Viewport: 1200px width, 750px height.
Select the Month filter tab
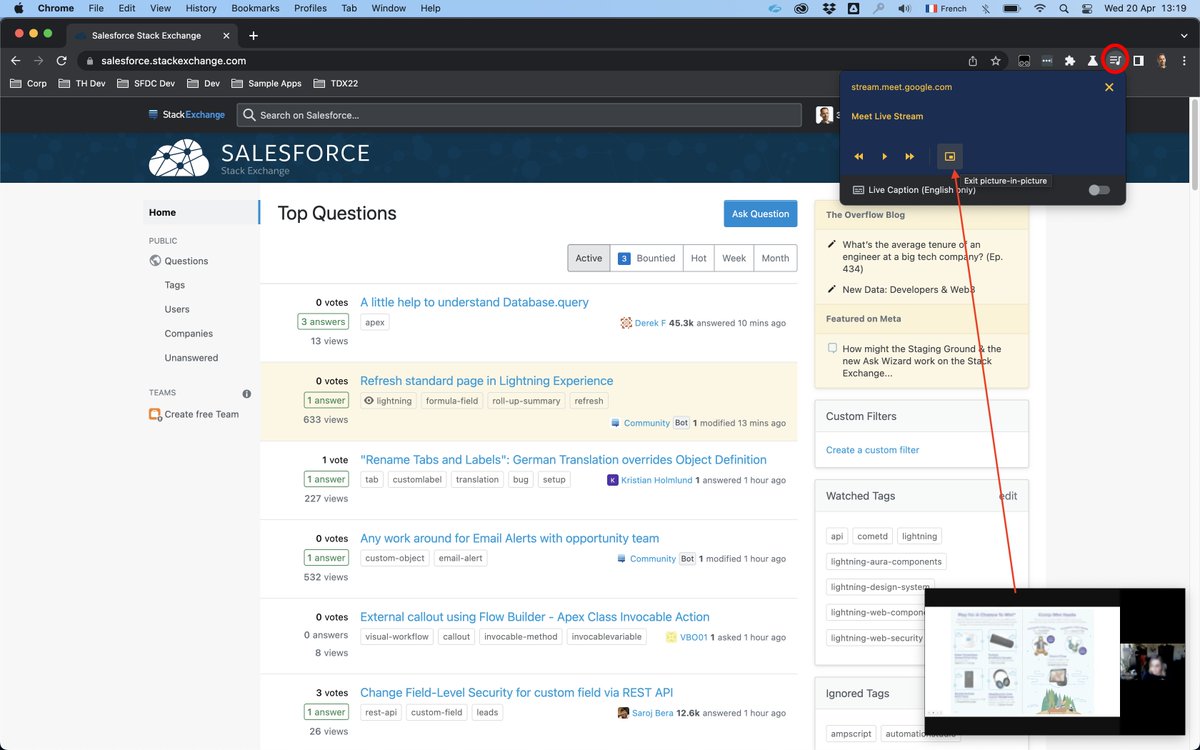(x=775, y=258)
